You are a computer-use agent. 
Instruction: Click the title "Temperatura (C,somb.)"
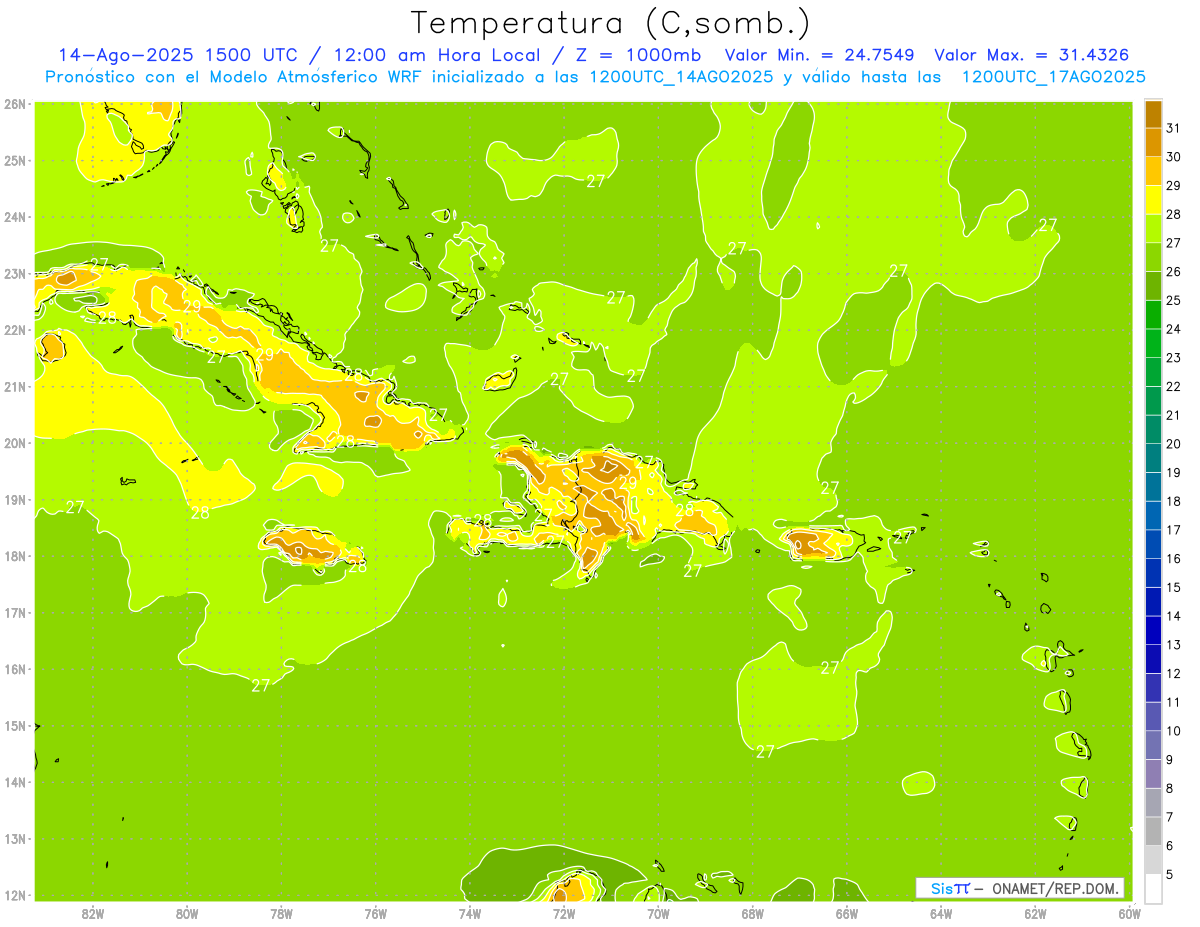tap(611, 23)
